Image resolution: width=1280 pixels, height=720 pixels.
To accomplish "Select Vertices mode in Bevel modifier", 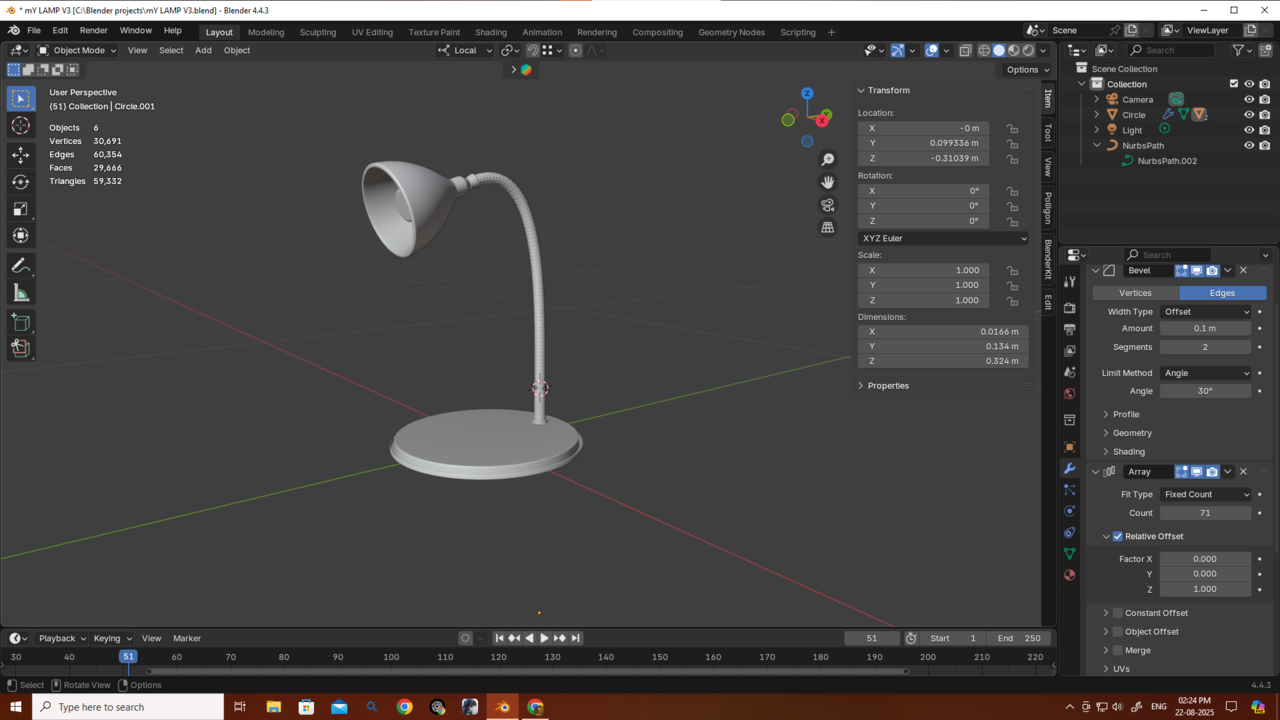I will coord(1135,293).
